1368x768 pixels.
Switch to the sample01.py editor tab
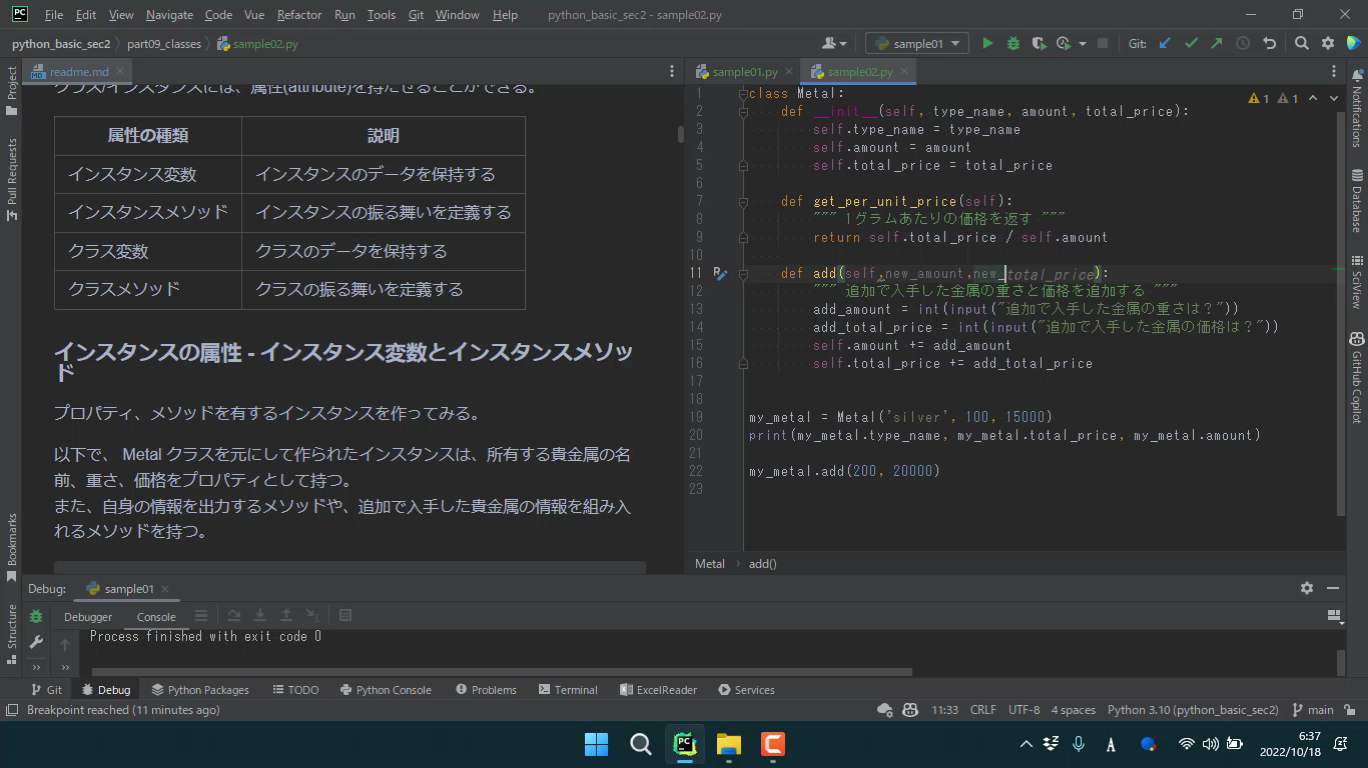(x=744, y=72)
